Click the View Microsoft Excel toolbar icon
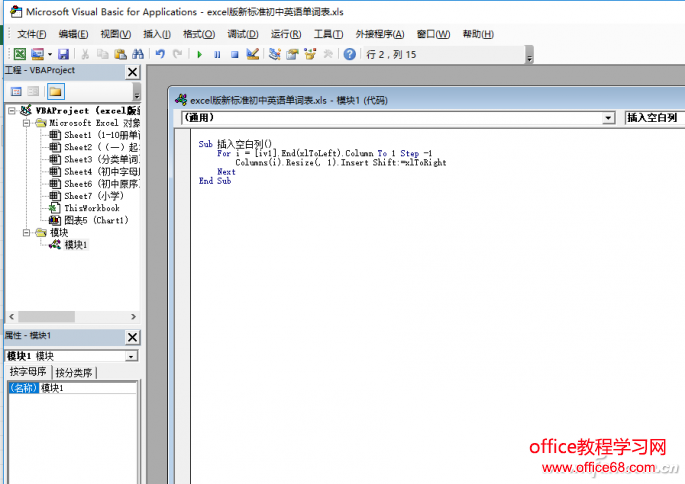 click(x=20, y=54)
